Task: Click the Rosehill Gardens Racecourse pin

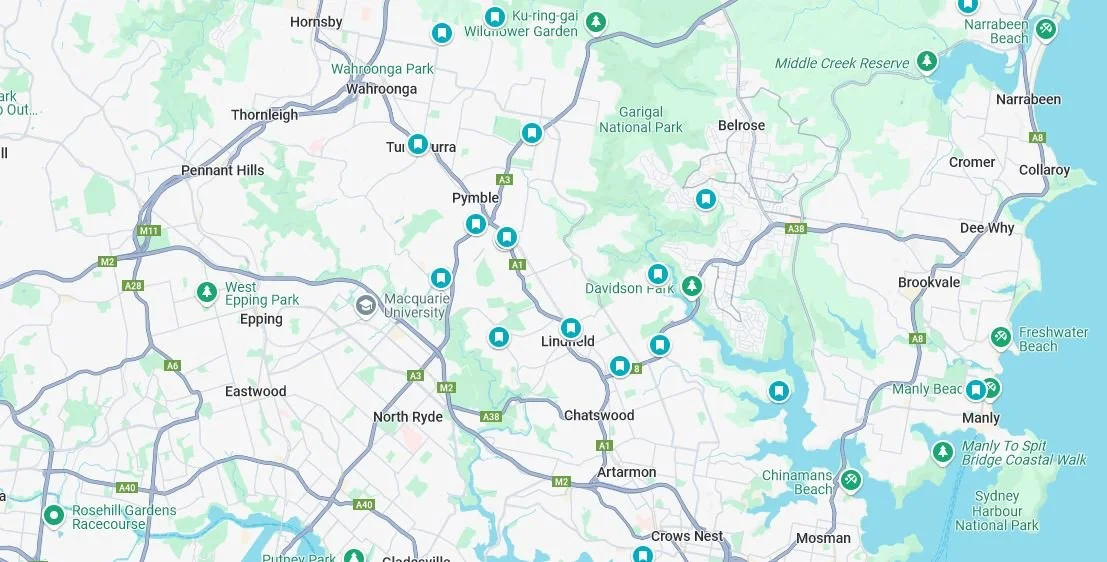Action: pos(54,516)
